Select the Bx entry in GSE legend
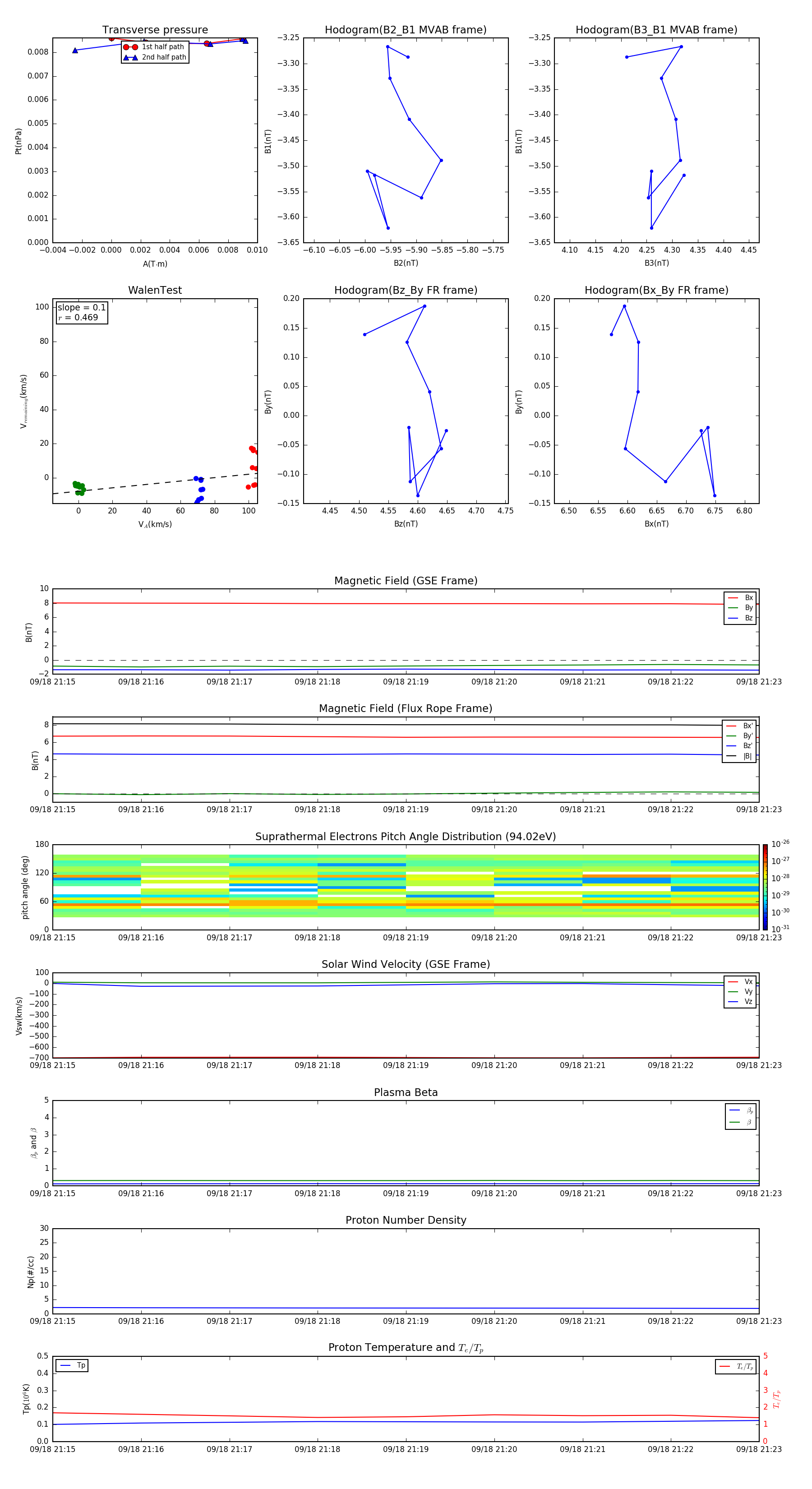 coord(740,598)
